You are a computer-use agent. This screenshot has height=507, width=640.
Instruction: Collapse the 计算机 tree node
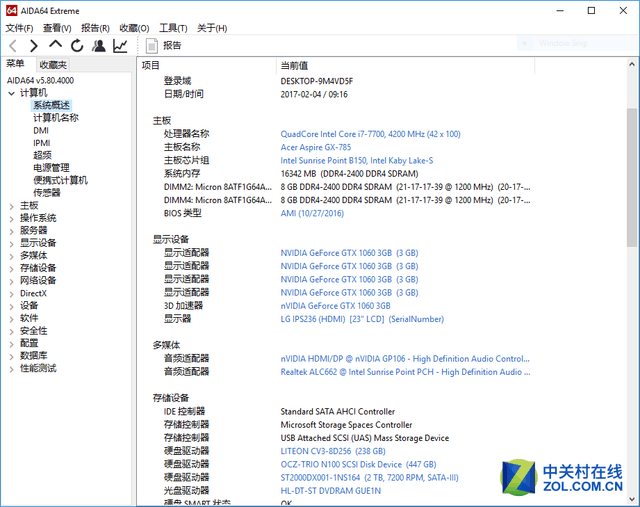click(11, 93)
